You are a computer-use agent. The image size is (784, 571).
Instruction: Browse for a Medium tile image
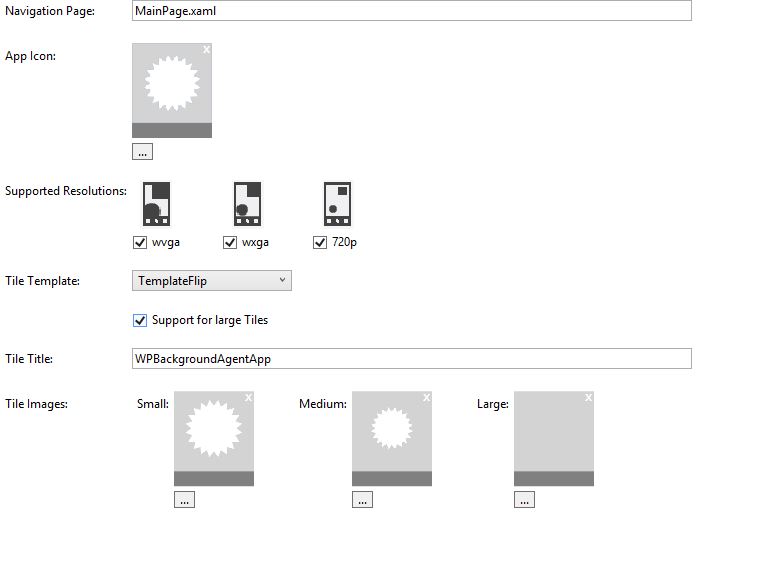tap(362, 500)
